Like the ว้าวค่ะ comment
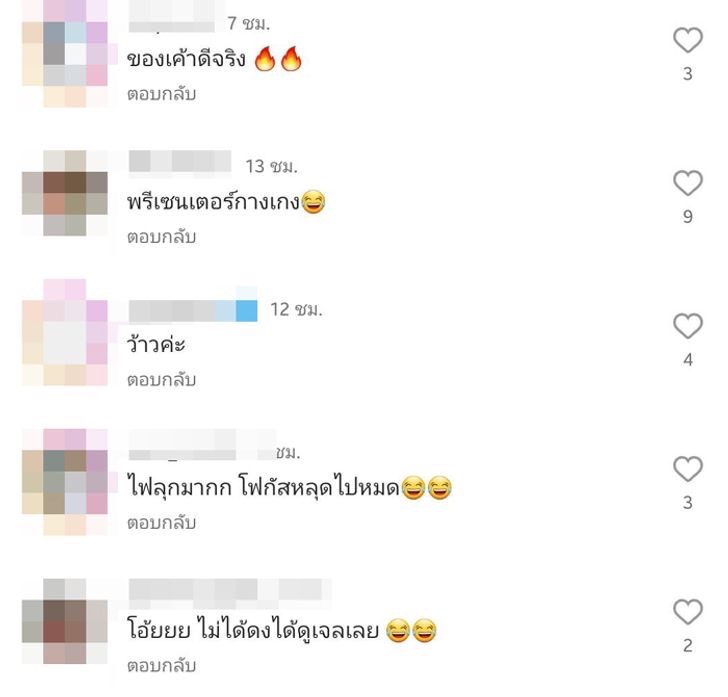The height and width of the screenshot is (697, 728). pyautogui.click(x=688, y=326)
